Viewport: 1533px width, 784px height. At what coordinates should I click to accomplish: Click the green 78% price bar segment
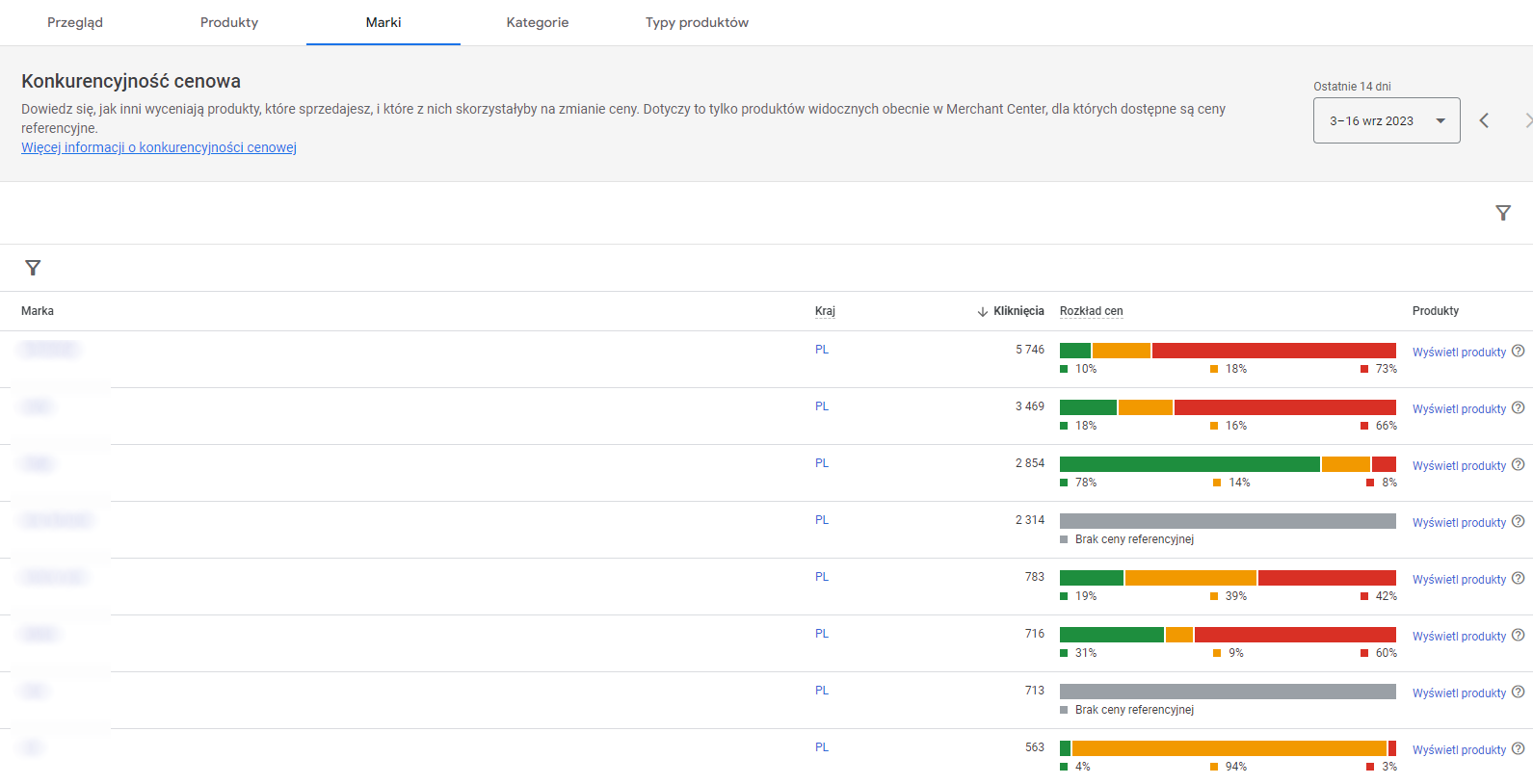(1190, 464)
